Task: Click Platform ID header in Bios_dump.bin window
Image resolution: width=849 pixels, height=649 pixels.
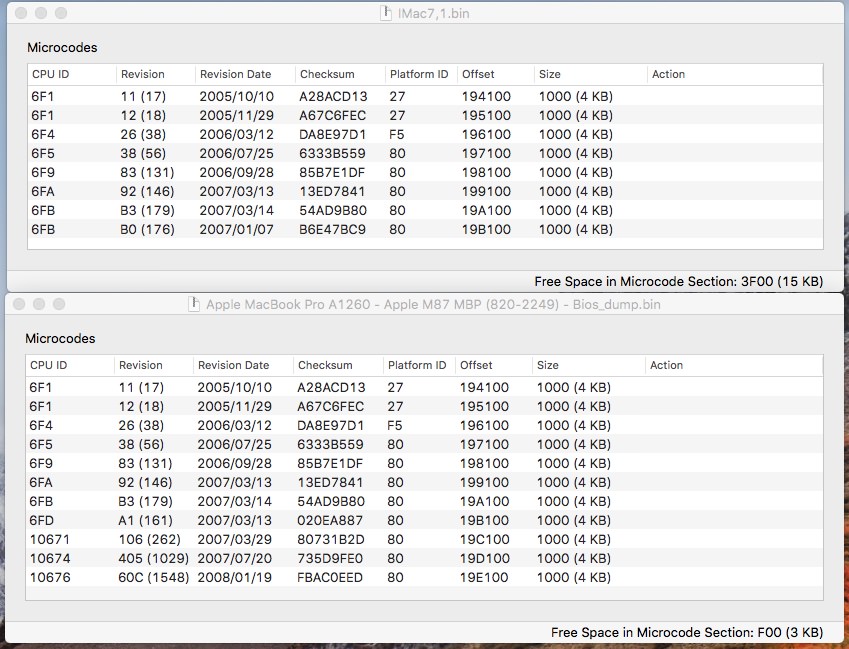Action: 420,365
